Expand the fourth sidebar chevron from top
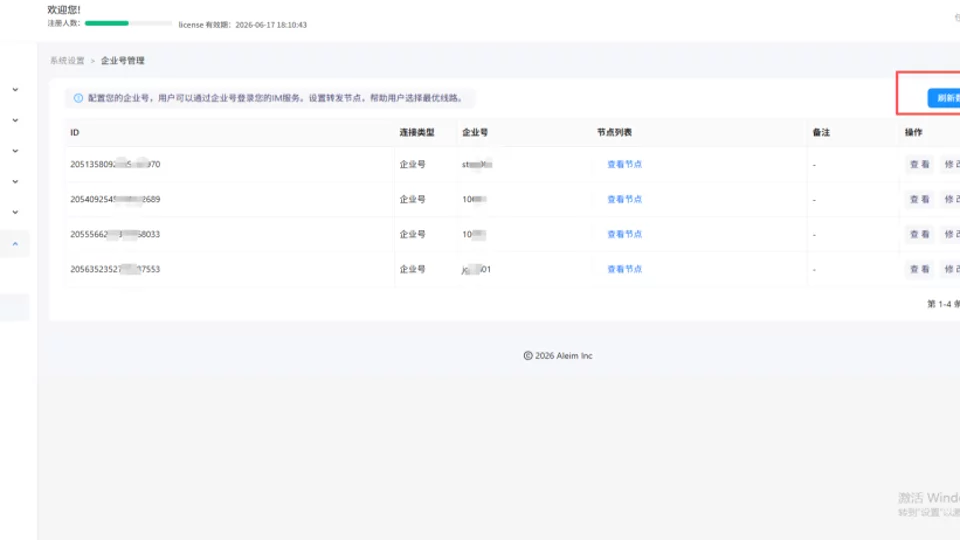 [15, 182]
